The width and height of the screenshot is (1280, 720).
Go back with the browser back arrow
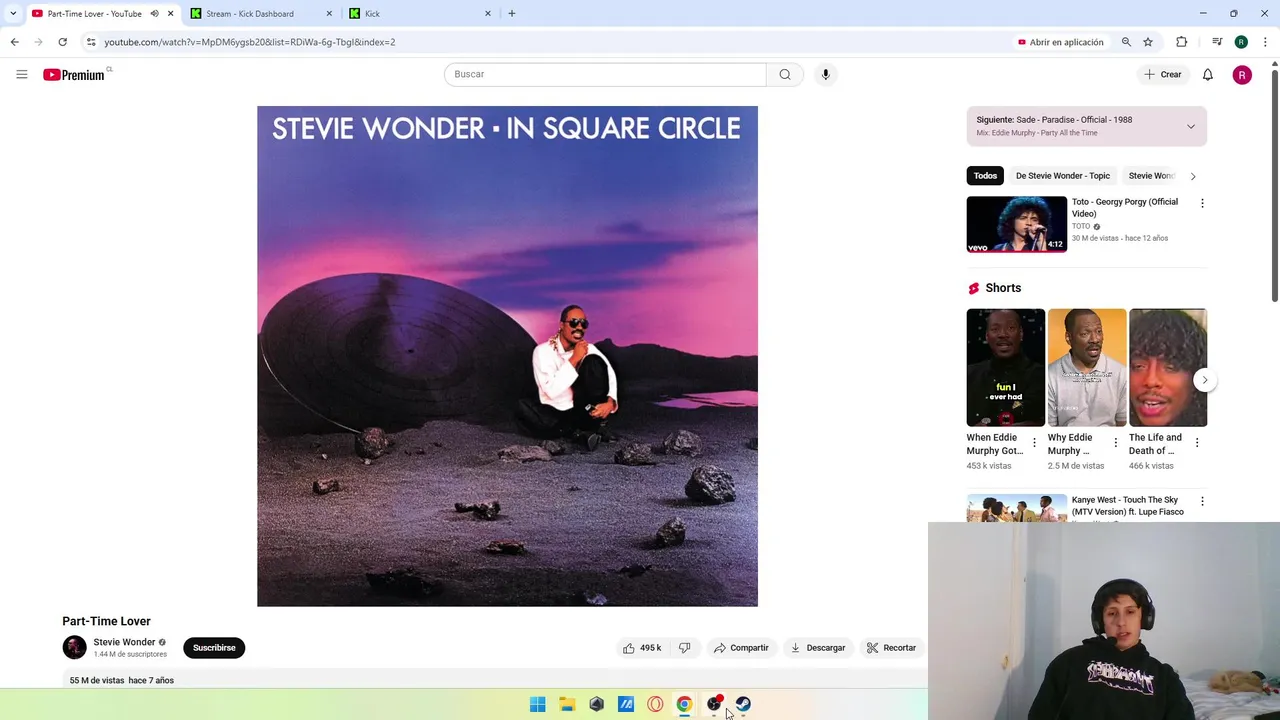click(15, 42)
